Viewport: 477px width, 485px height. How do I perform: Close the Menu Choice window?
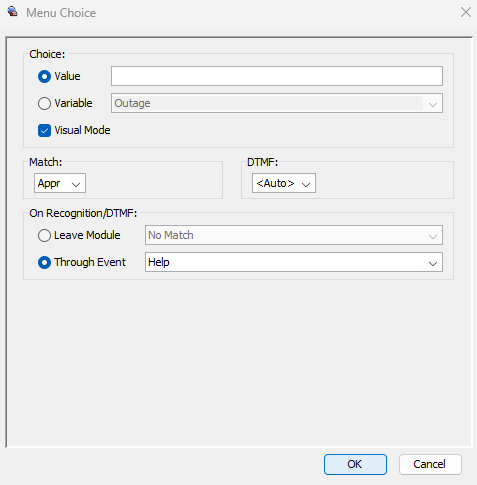(466, 12)
